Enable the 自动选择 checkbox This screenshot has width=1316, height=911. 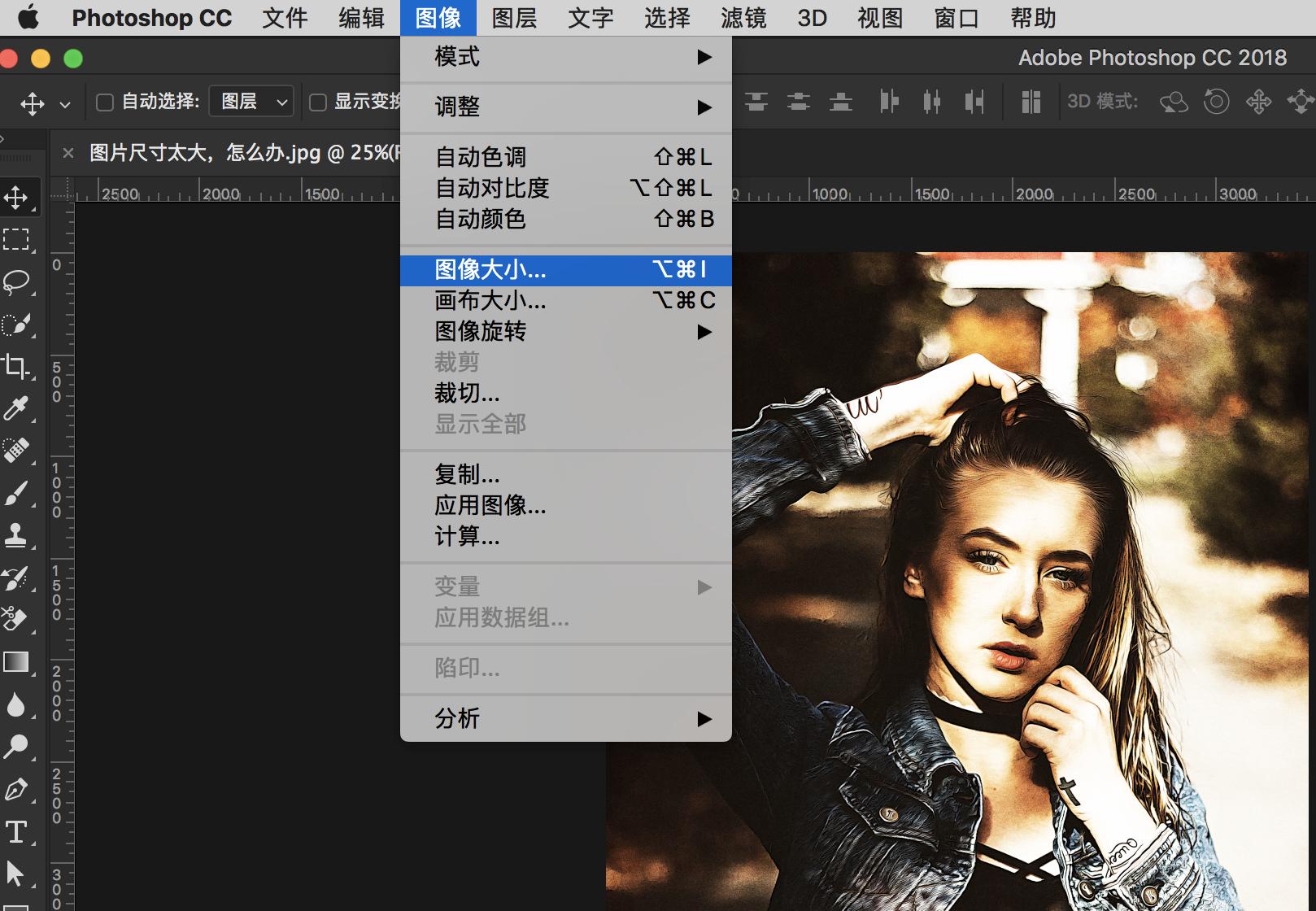(104, 101)
